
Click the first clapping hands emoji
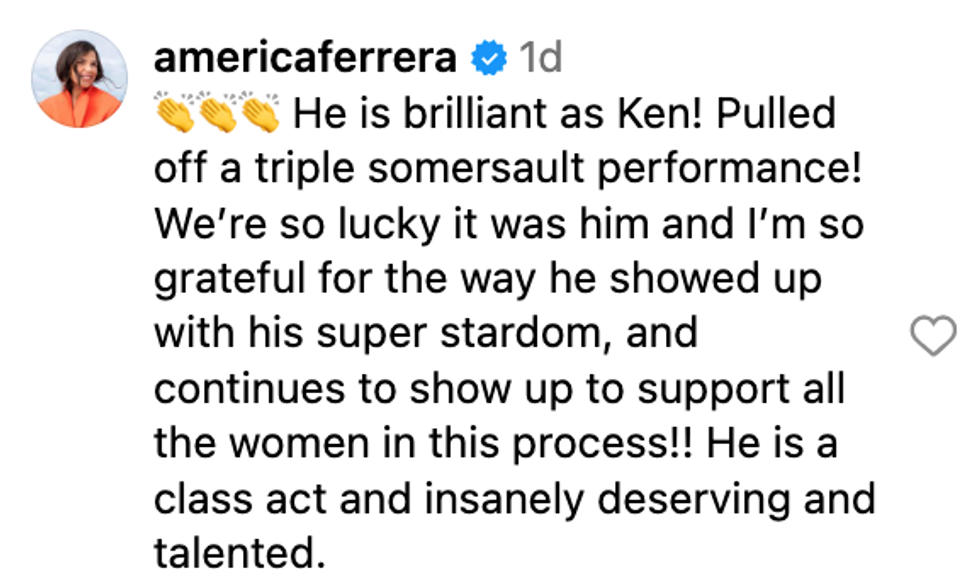click(x=175, y=115)
